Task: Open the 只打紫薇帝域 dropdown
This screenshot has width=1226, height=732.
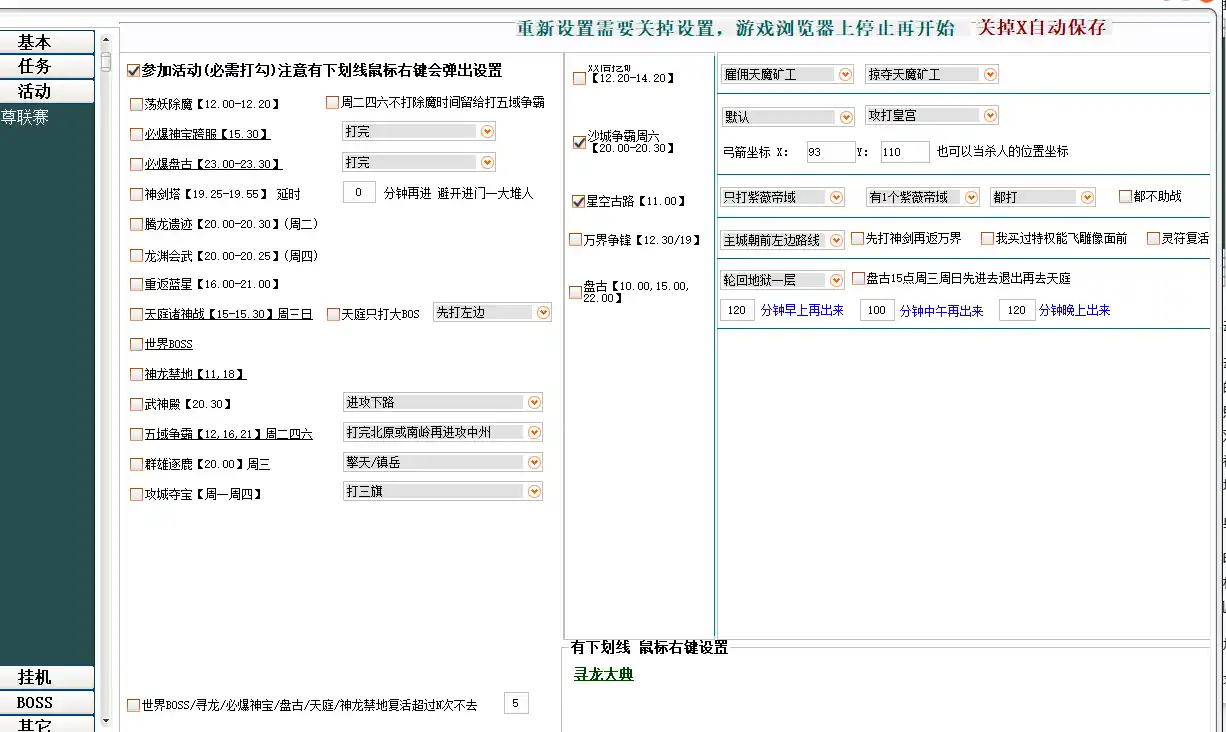Action: [782, 197]
